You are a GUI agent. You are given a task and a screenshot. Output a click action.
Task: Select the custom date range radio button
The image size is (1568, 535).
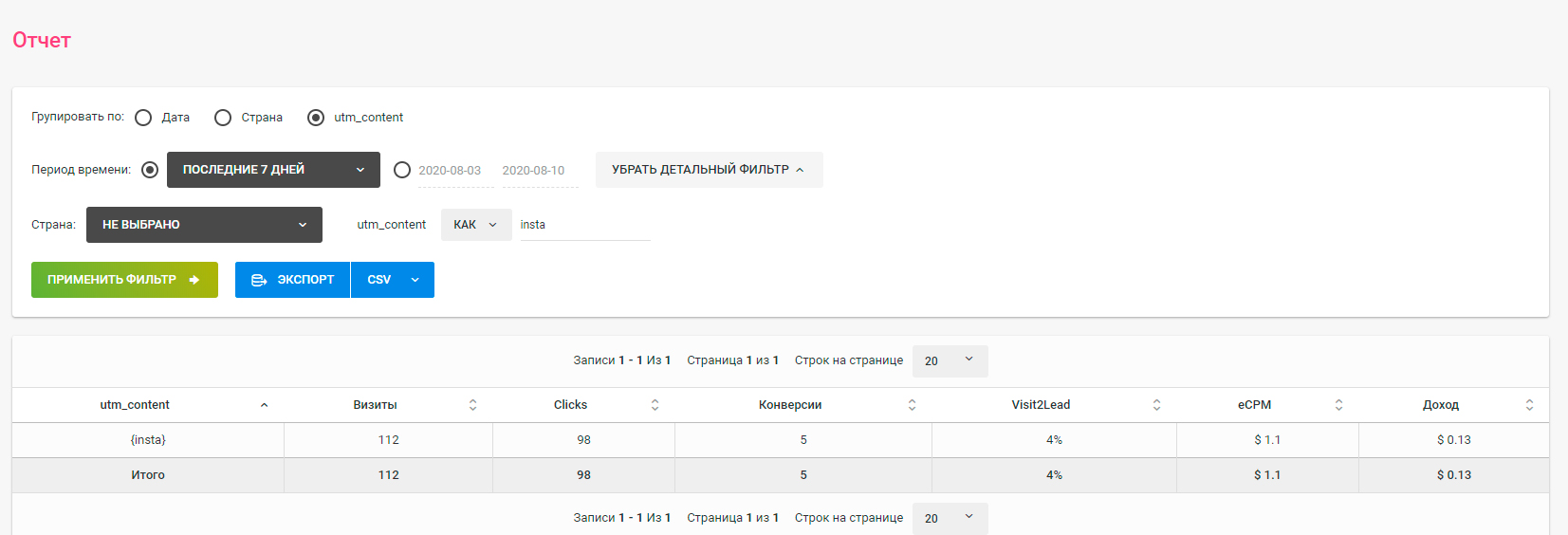tap(402, 170)
